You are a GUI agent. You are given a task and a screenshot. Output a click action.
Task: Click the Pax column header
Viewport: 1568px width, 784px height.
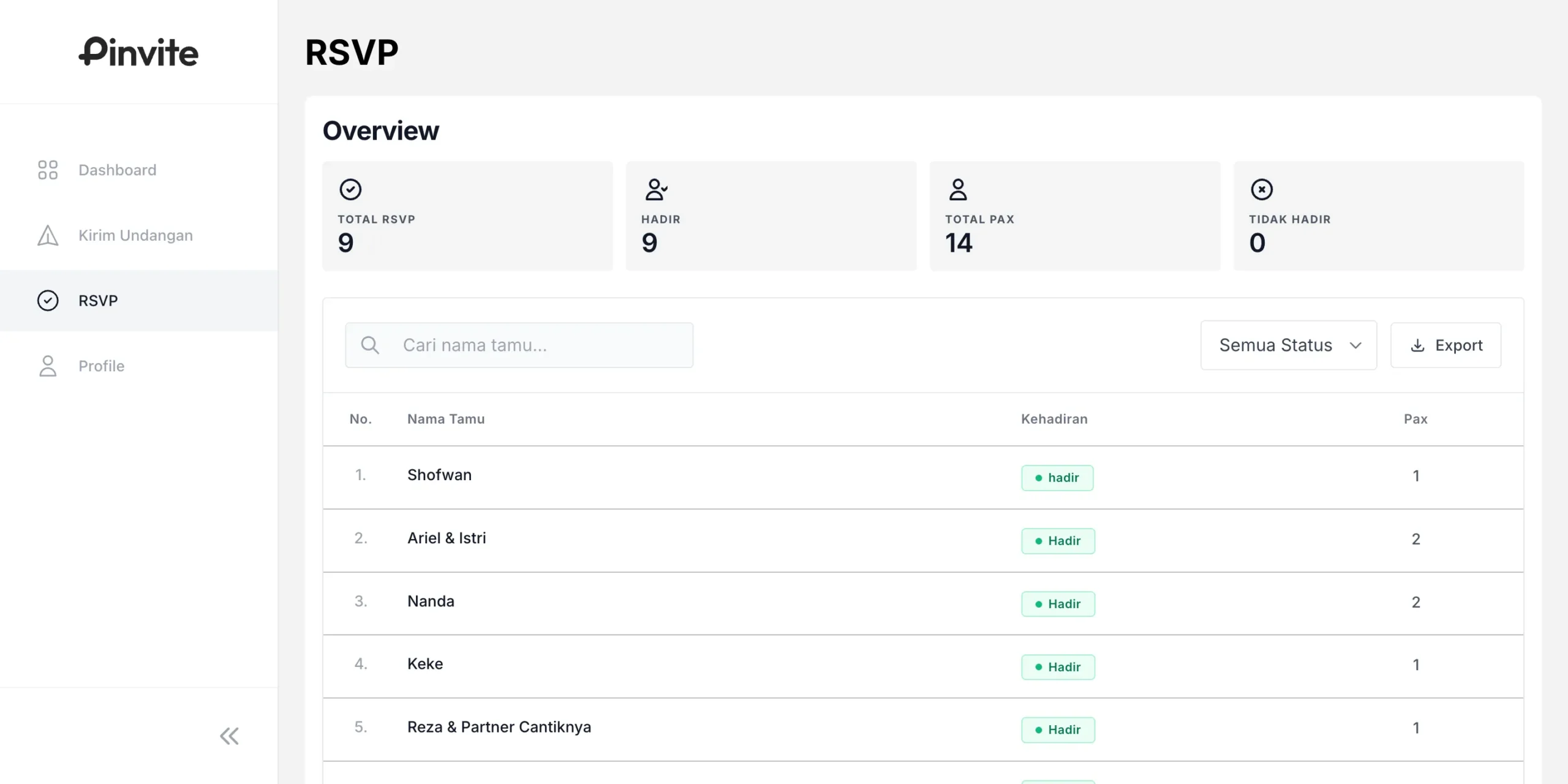pos(1415,419)
